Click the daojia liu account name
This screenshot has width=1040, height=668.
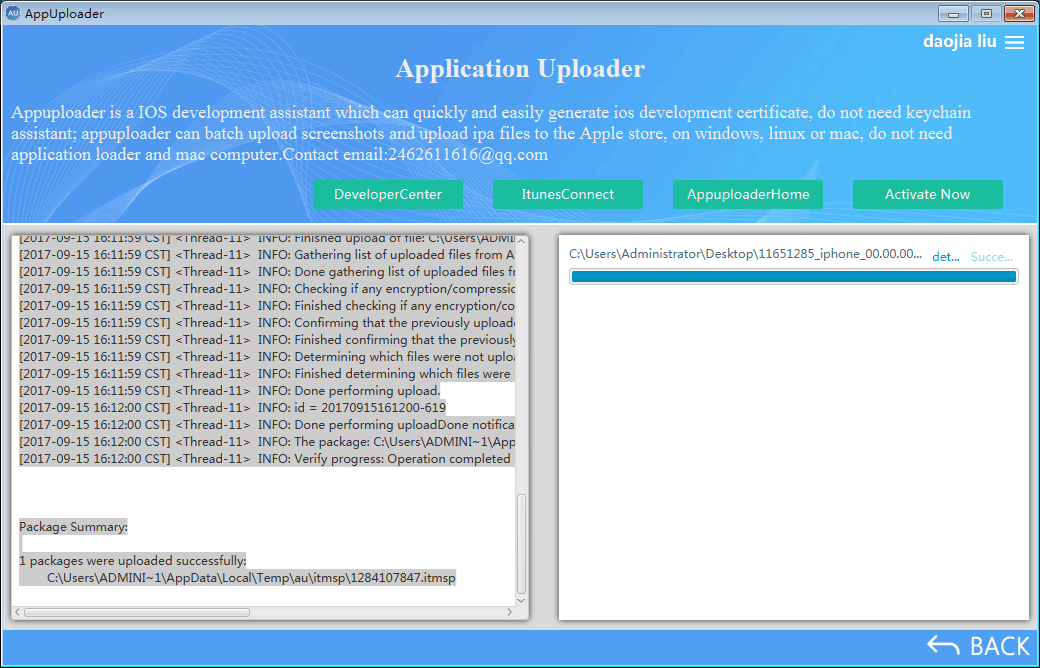pyautogui.click(x=960, y=41)
